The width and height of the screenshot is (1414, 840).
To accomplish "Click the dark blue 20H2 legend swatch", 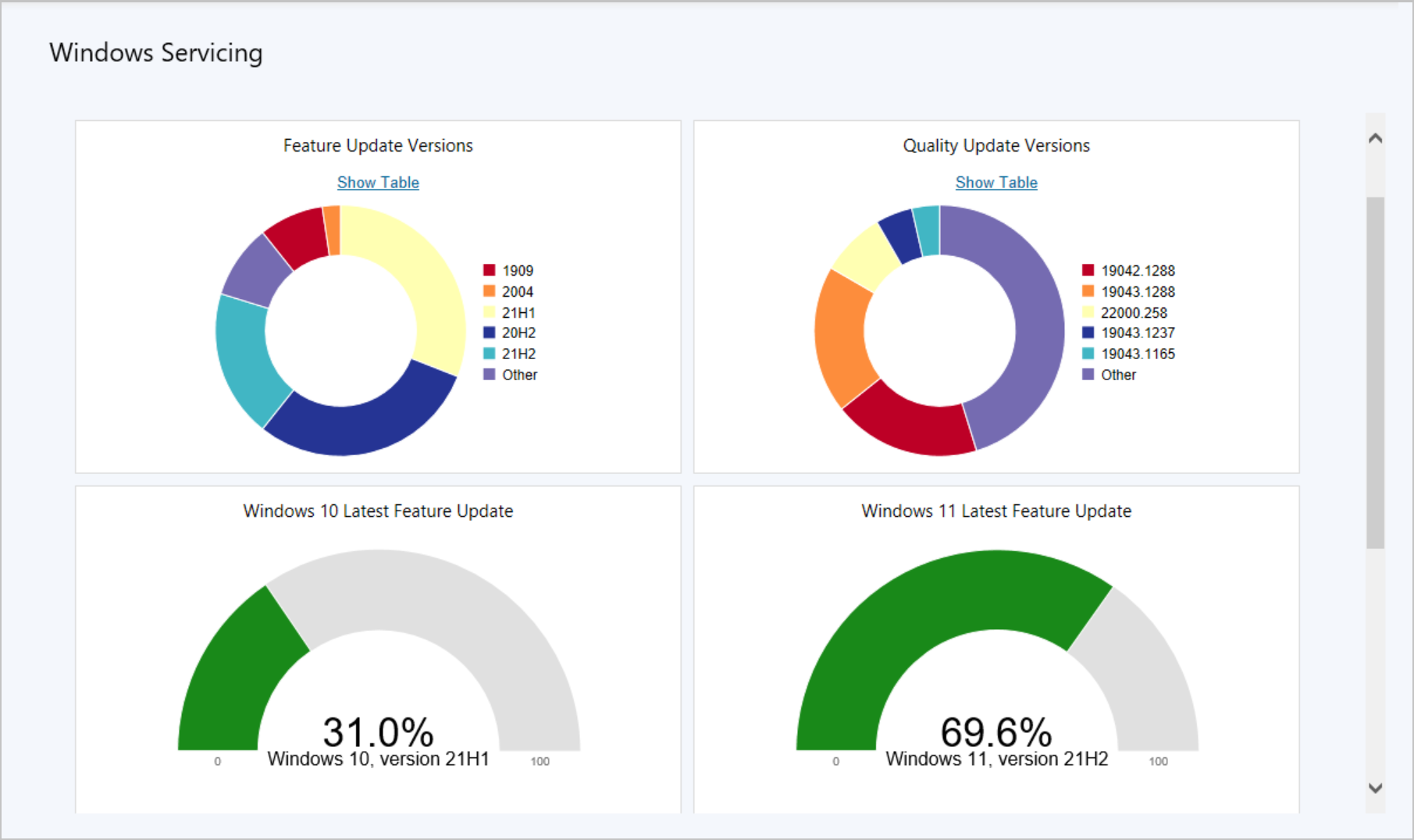I will pyautogui.click(x=490, y=333).
